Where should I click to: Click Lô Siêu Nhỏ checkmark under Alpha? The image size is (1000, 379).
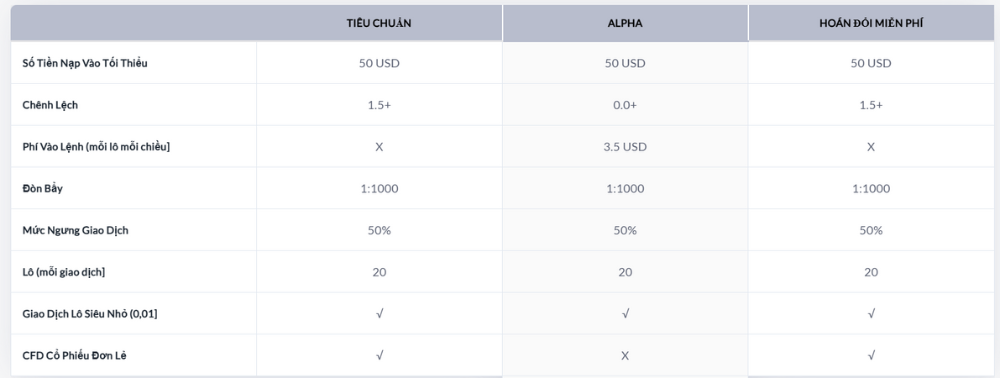pos(625,313)
